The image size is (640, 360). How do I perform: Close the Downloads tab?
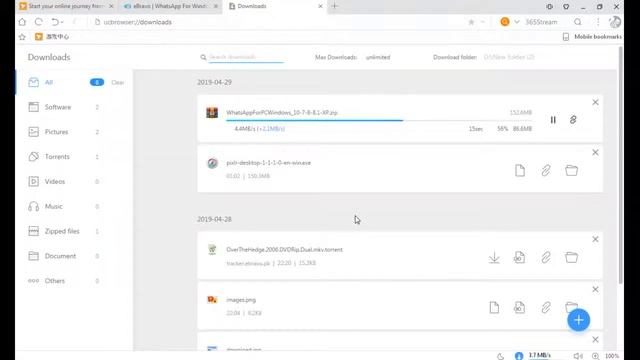click(x=320, y=6)
